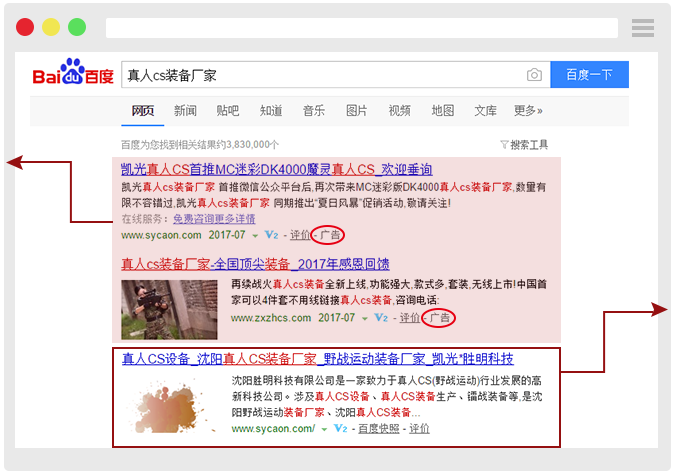Click V2 badge in sycaon.com/ organic result

tap(341, 429)
